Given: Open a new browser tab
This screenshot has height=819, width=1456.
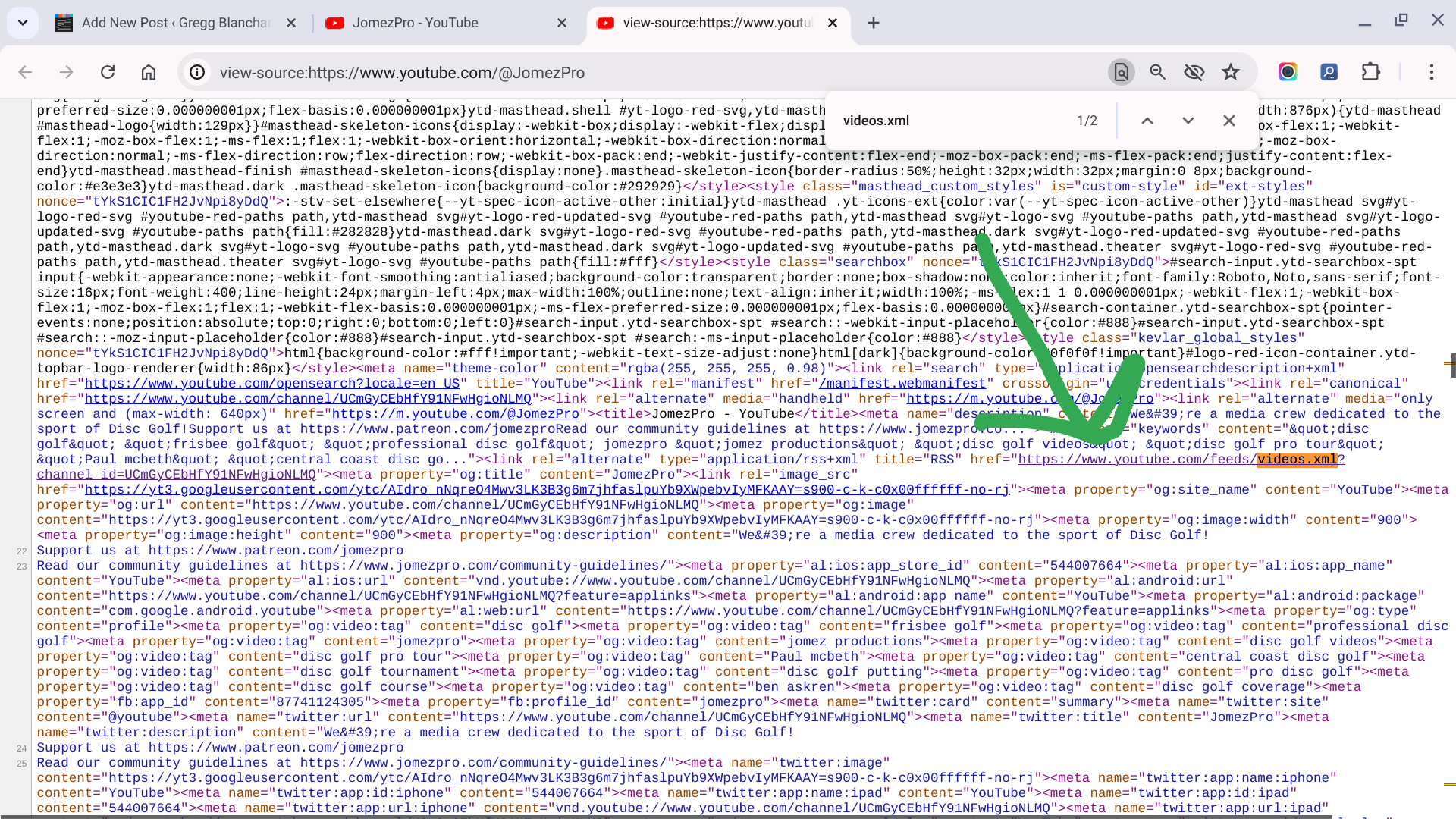Looking at the screenshot, I should (x=874, y=23).
